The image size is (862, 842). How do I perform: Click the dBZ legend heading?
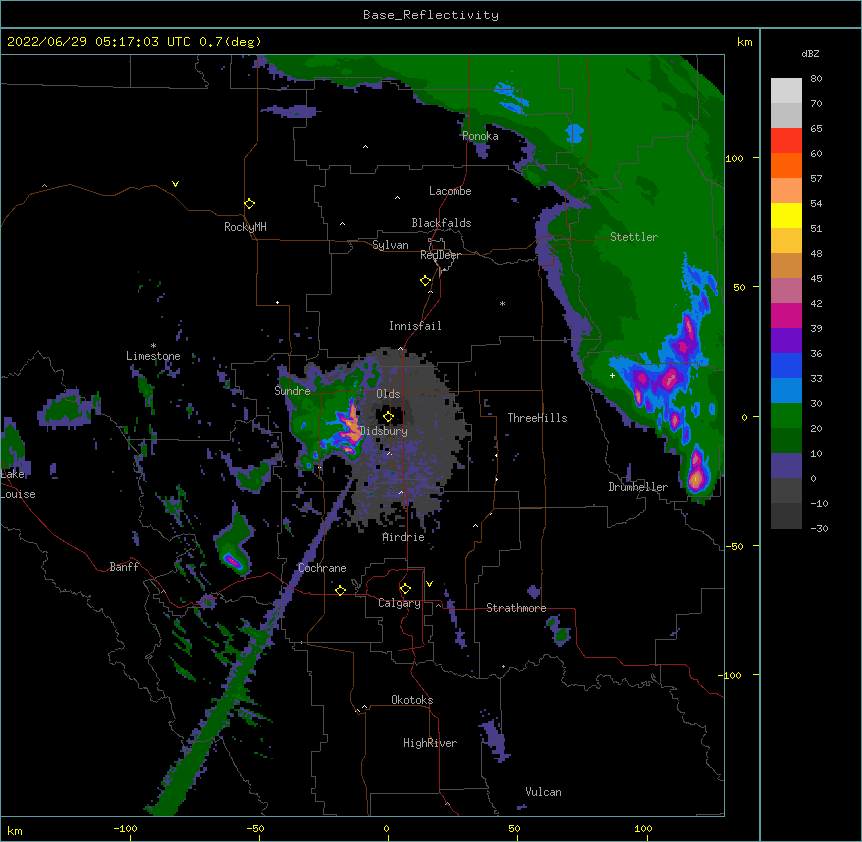pos(810,54)
